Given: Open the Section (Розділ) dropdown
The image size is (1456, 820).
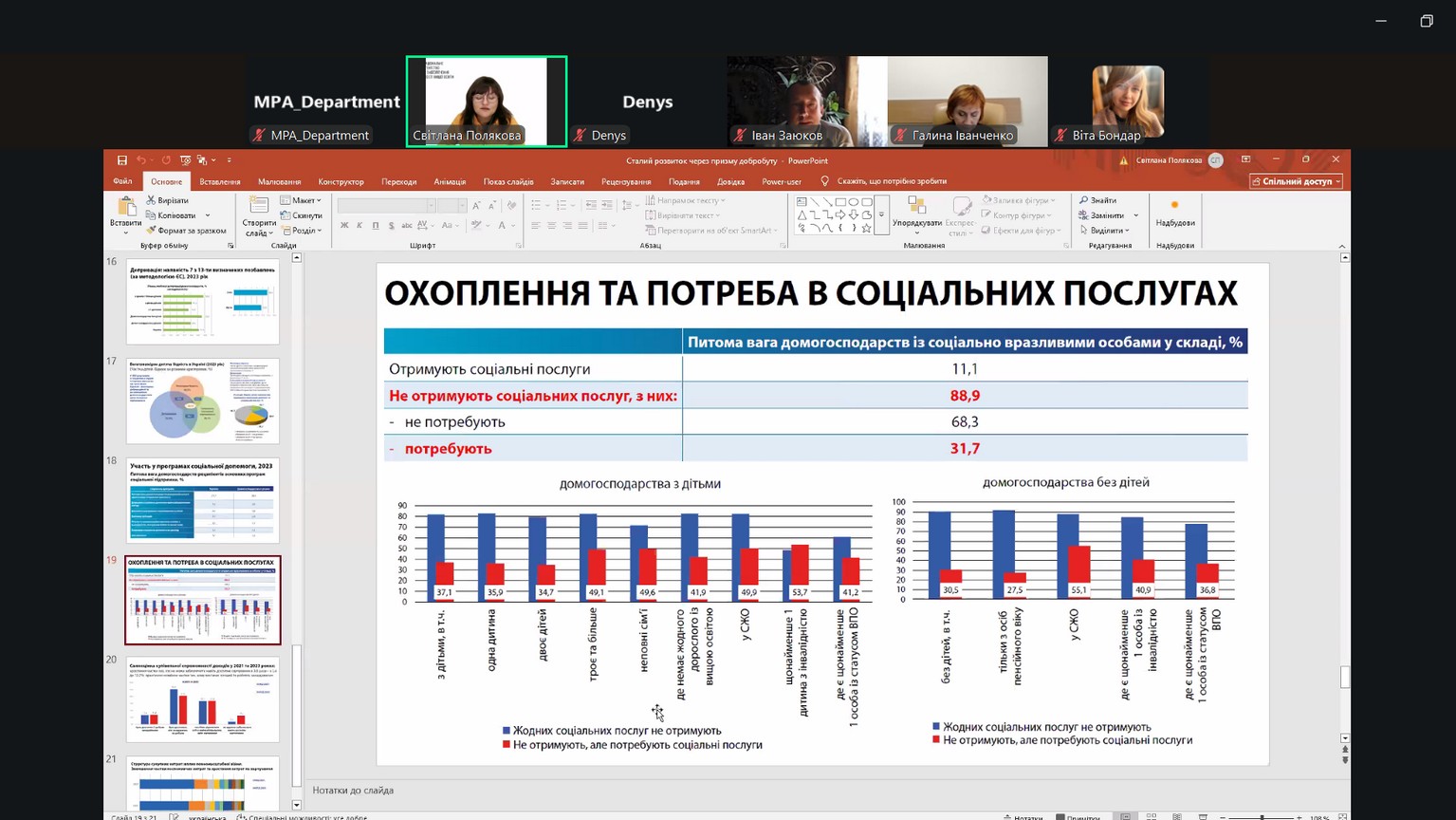Looking at the screenshot, I should tap(302, 231).
